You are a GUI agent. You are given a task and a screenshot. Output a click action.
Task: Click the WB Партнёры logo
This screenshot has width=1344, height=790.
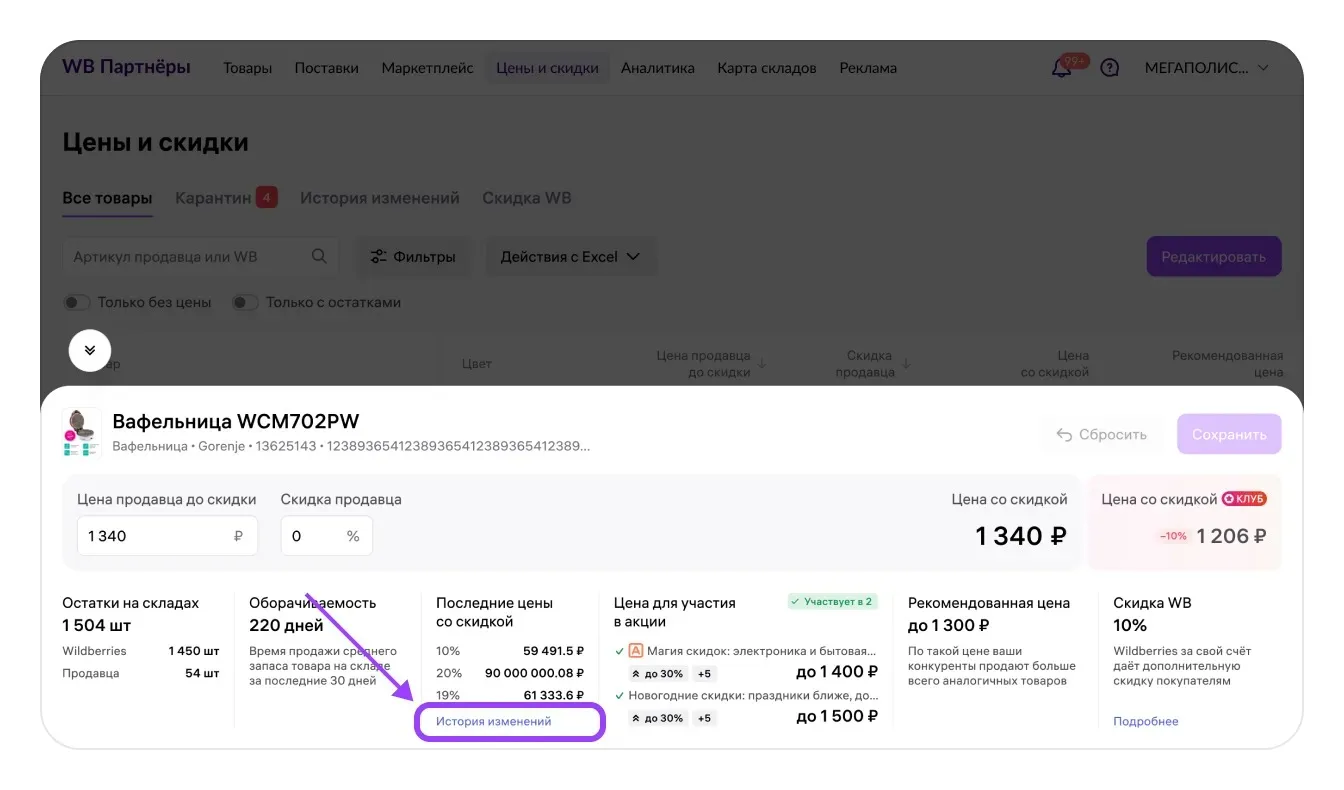[x=126, y=67]
